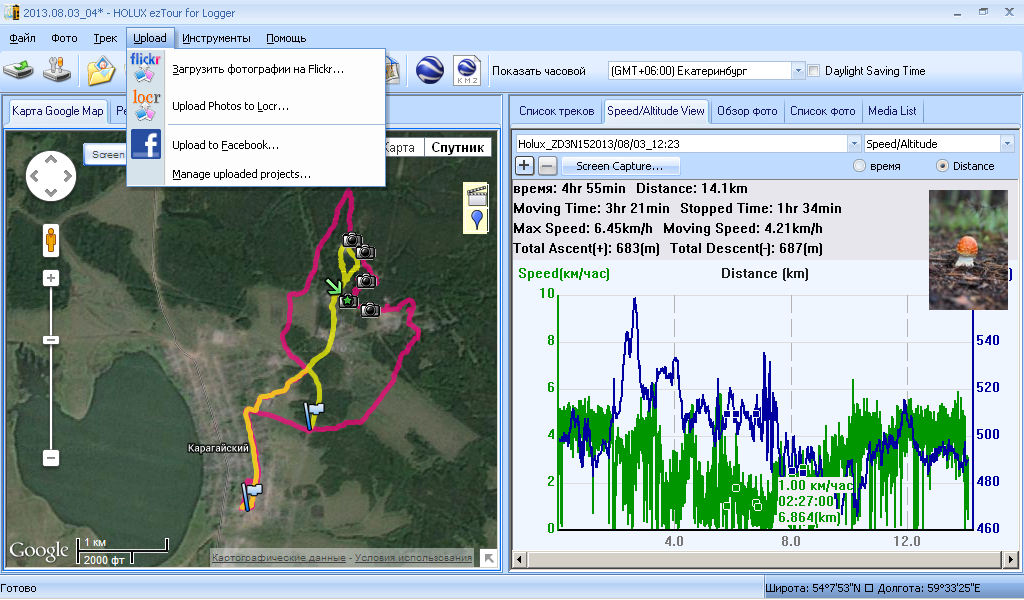Click the green star camera marker on track
Viewport: 1024px width, 600px height.
pyautogui.click(x=347, y=300)
